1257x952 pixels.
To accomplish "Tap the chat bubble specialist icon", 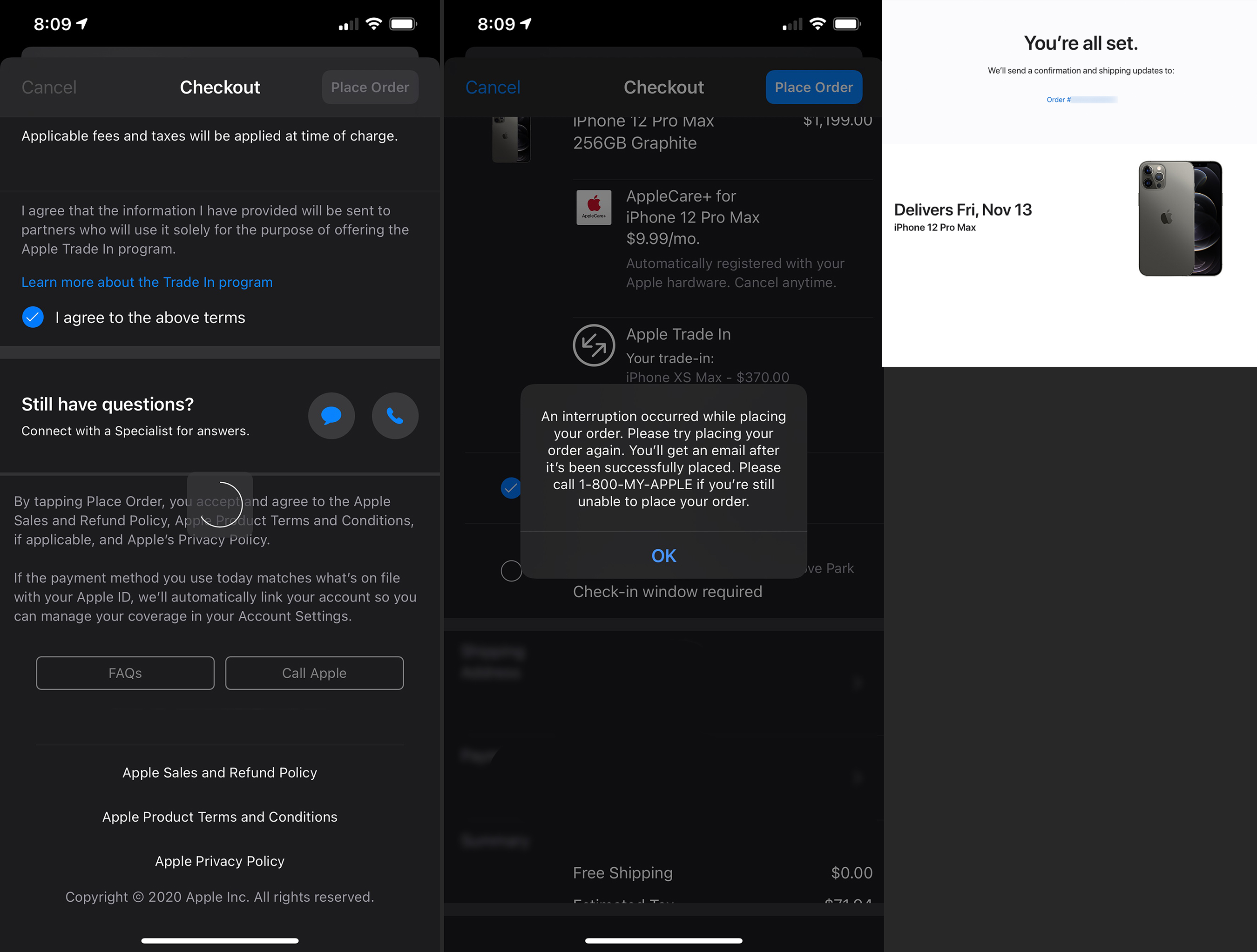I will click(x=331, y=415).
